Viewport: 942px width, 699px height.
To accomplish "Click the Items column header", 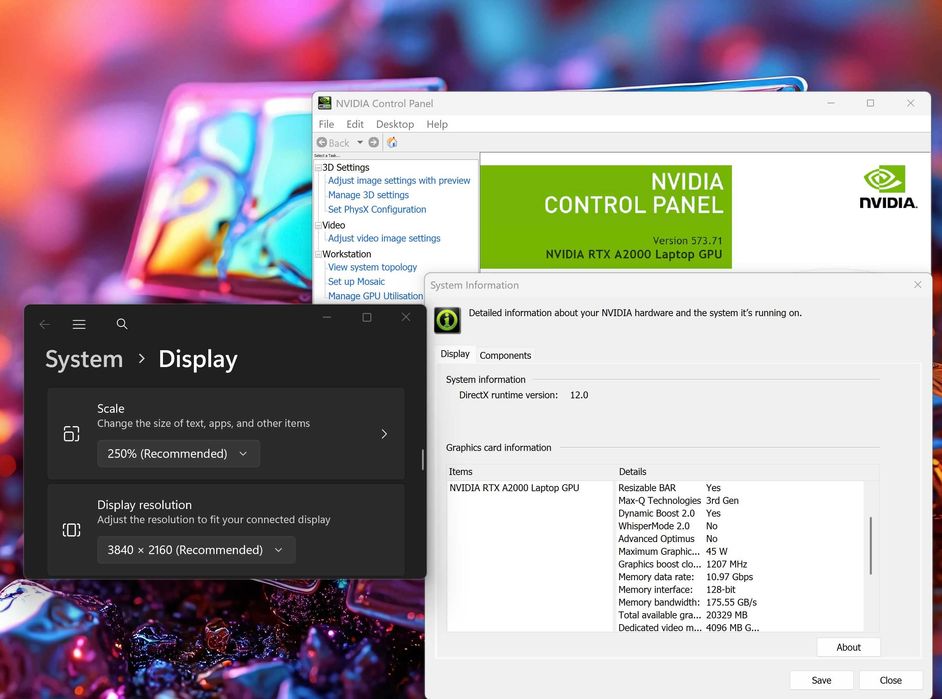I will [x=532, y=471].
